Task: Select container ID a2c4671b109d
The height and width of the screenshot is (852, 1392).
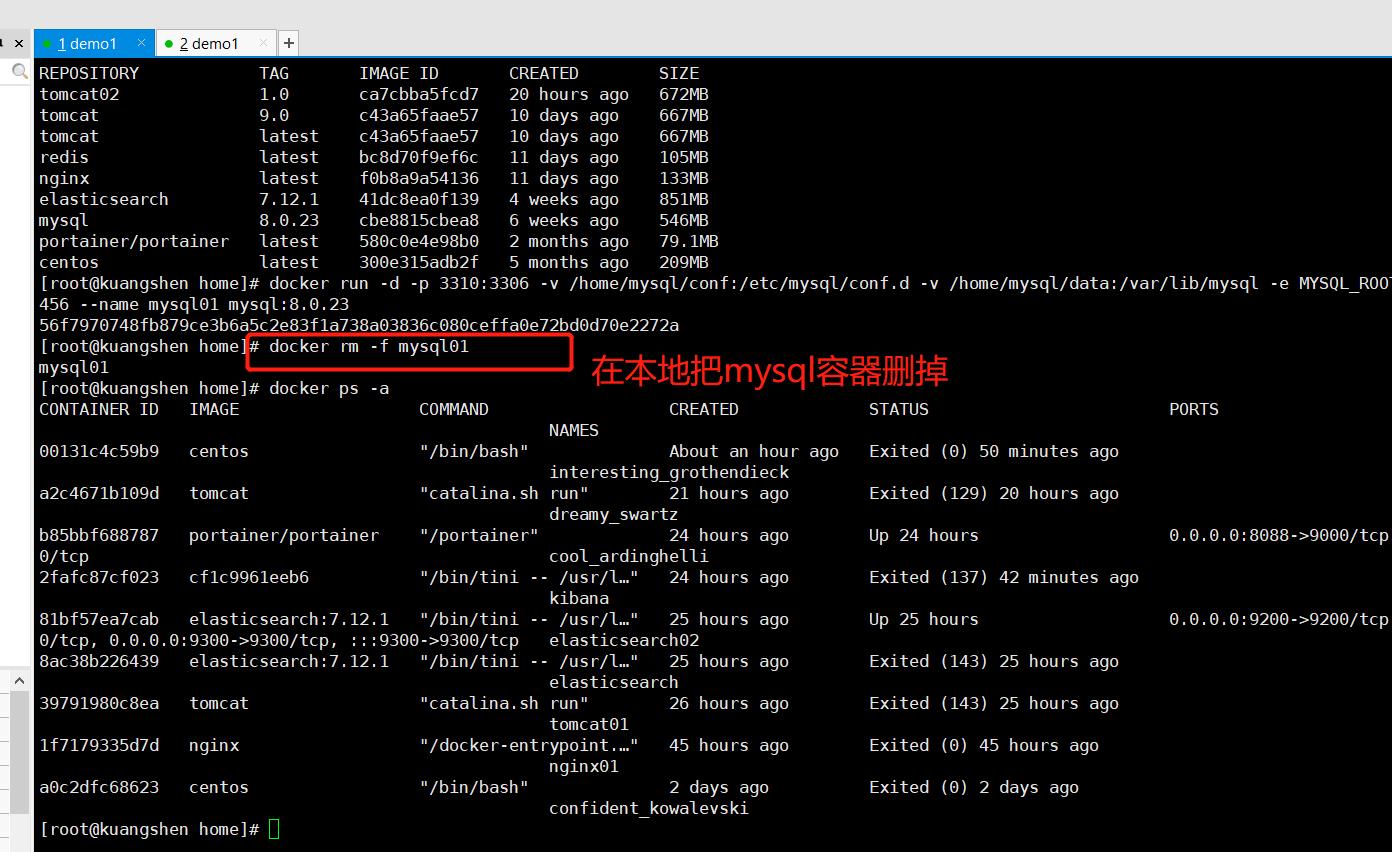Action: point(99,493)
